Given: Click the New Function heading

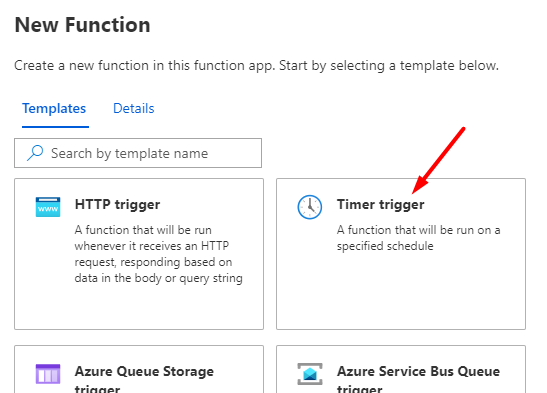Looking at the screenshot, I should coord(82,25).
